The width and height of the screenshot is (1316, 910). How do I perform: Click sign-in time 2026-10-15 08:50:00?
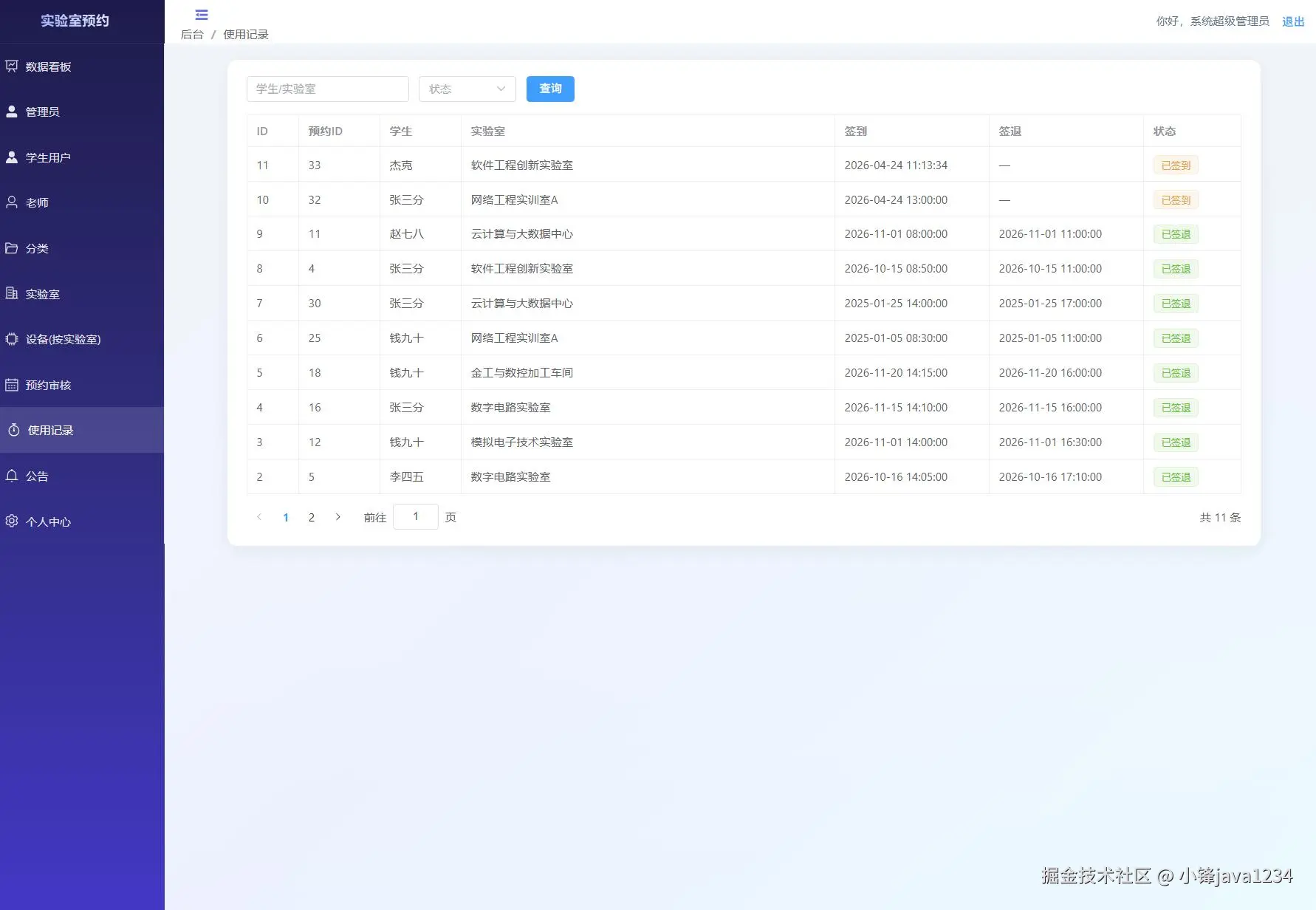tap(896, 269)
